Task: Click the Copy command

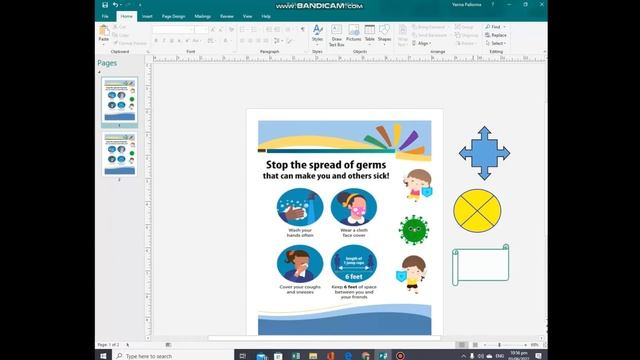Action: [x=121, y=35]
